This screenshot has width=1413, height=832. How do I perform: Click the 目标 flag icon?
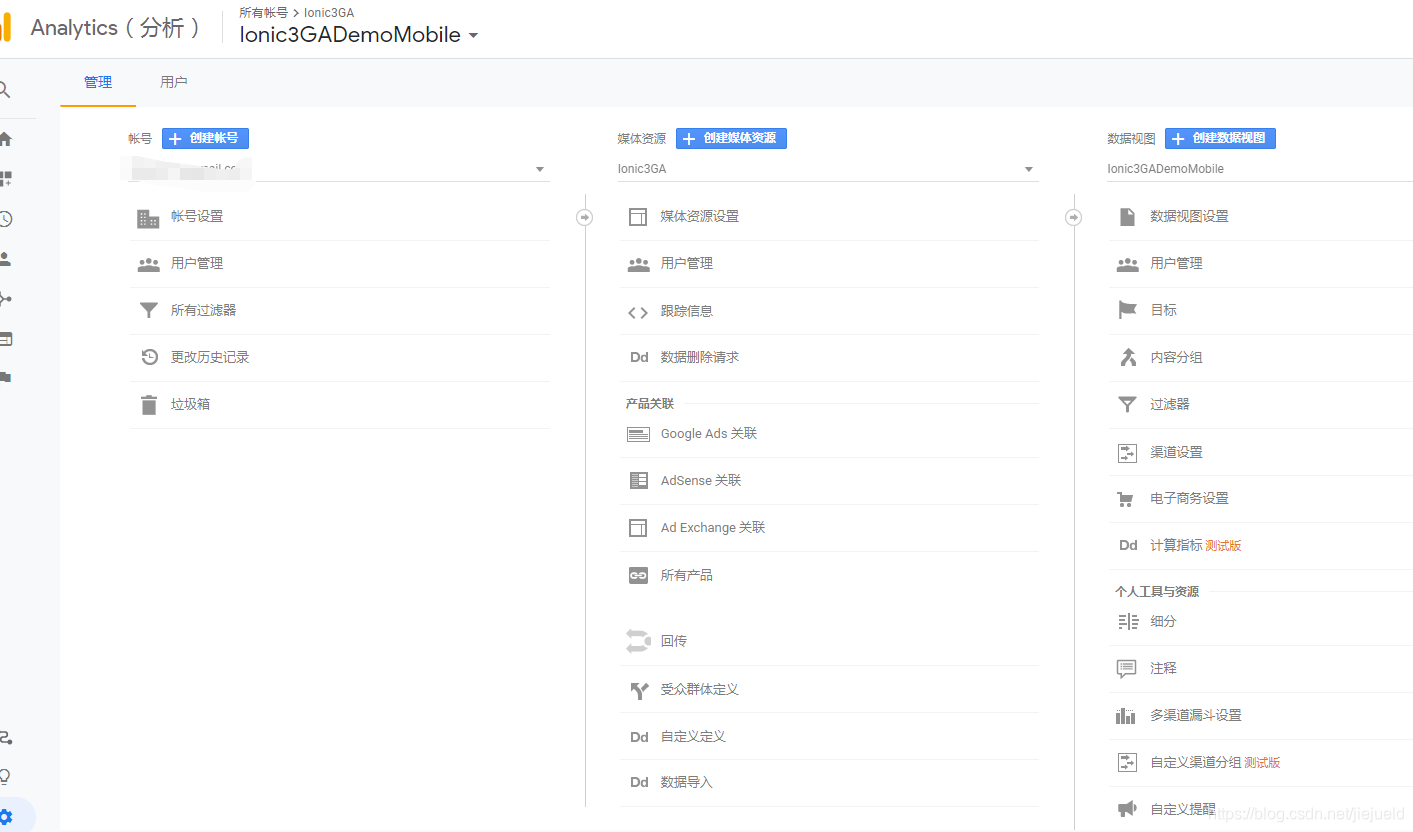click(x=1128, y=311)
